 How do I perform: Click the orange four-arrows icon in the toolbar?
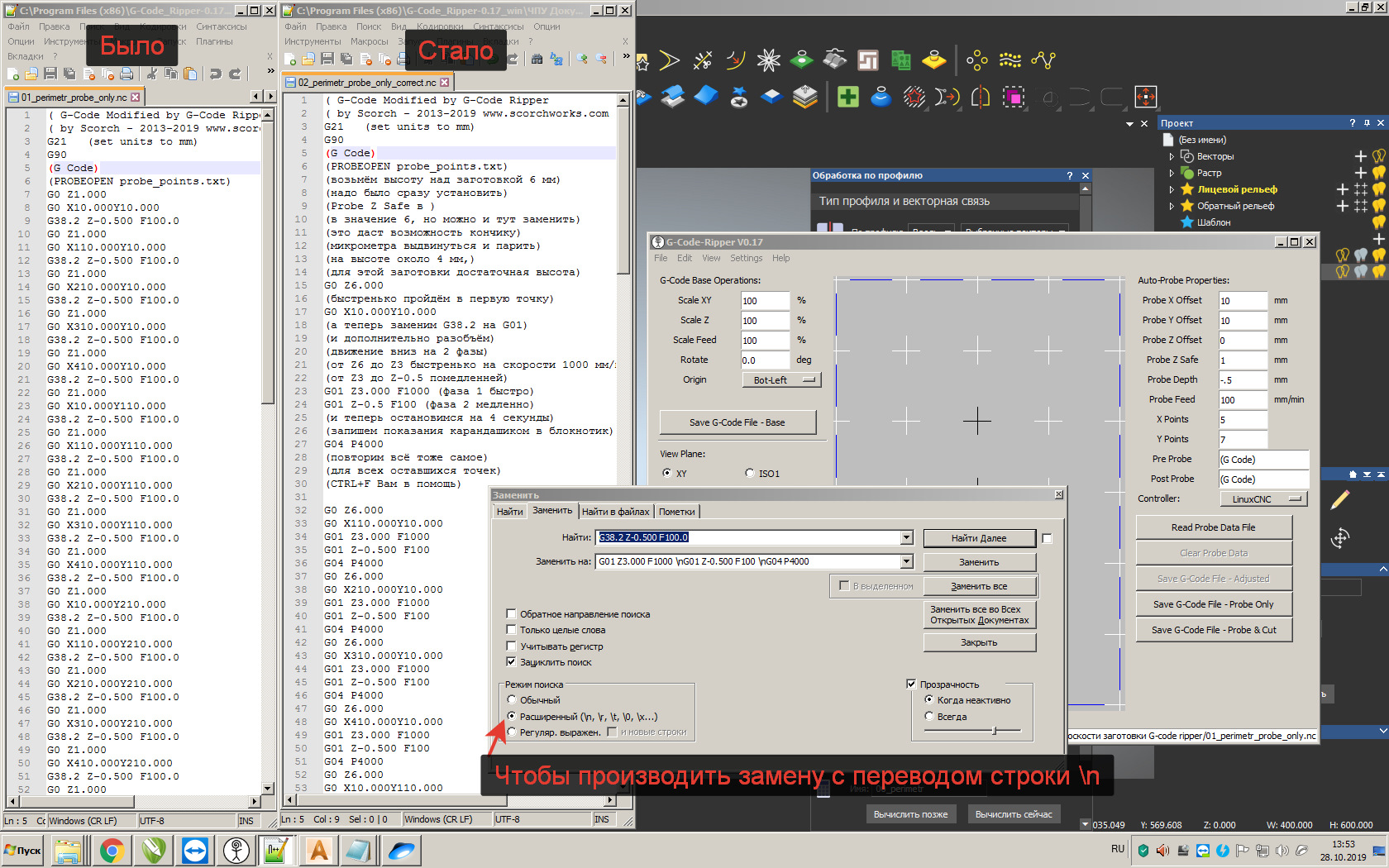pos(1145,97)
